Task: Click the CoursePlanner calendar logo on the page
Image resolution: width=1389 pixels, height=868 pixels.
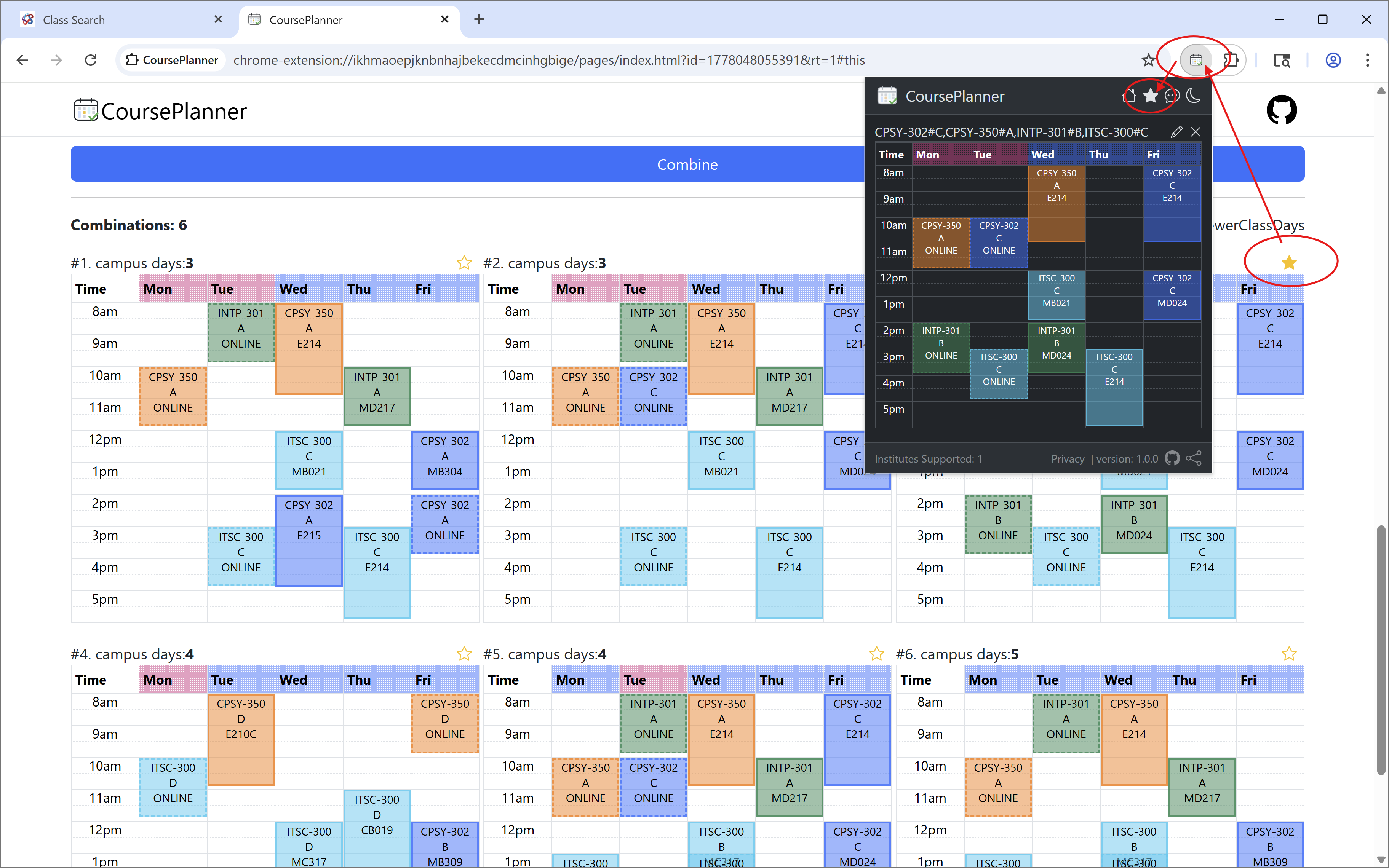Action: 86,110
